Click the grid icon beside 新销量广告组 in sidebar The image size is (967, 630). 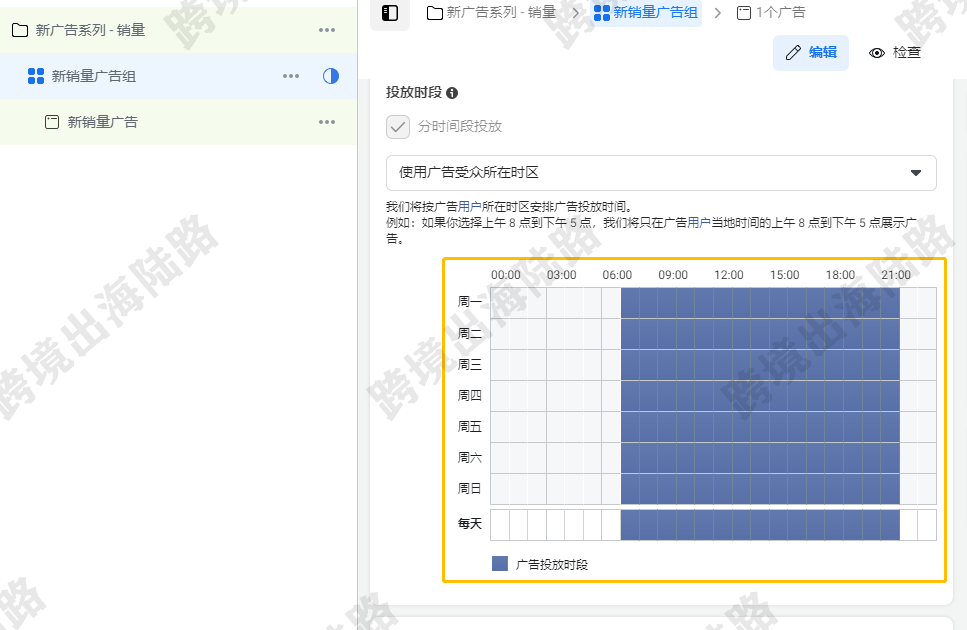[36, 76]
